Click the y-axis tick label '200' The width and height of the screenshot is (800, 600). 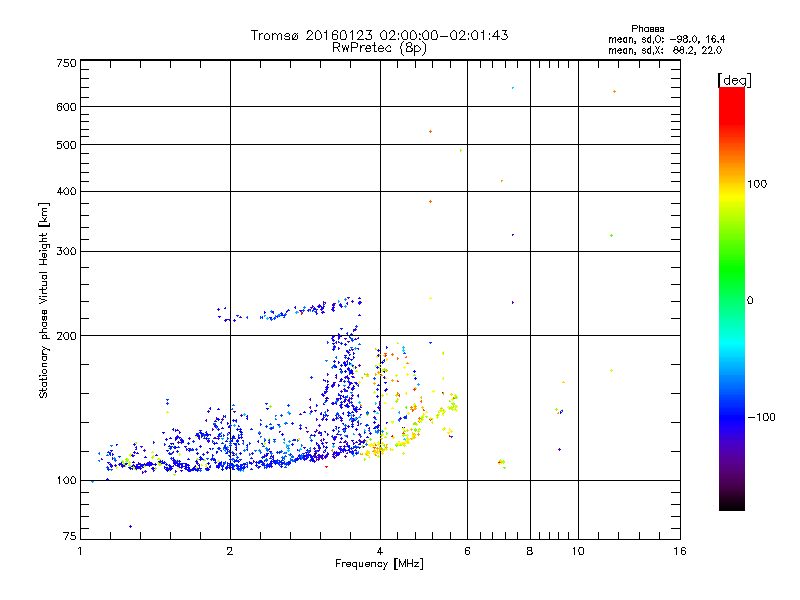(66, 336)
